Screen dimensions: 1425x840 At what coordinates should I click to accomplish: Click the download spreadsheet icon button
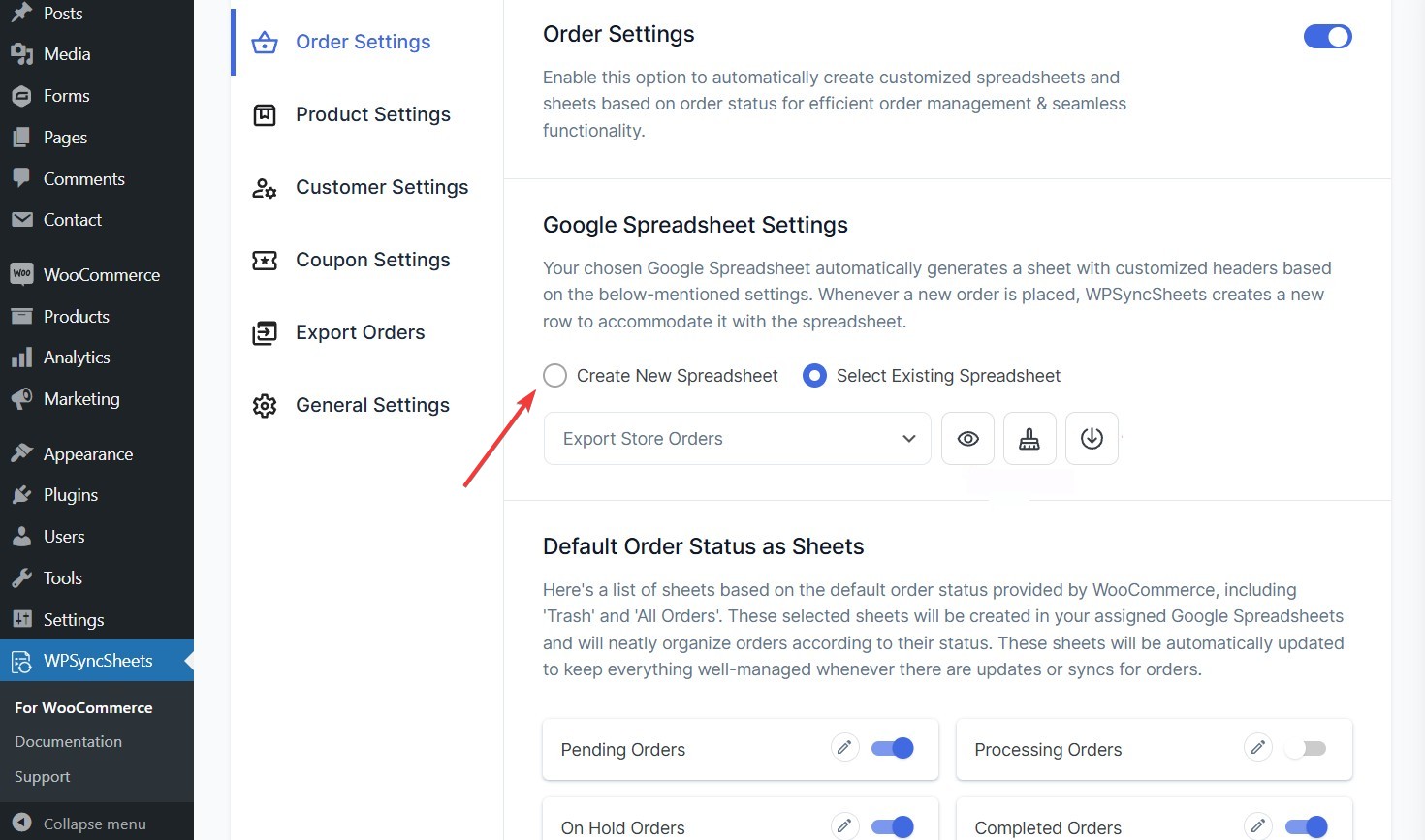1092,439
